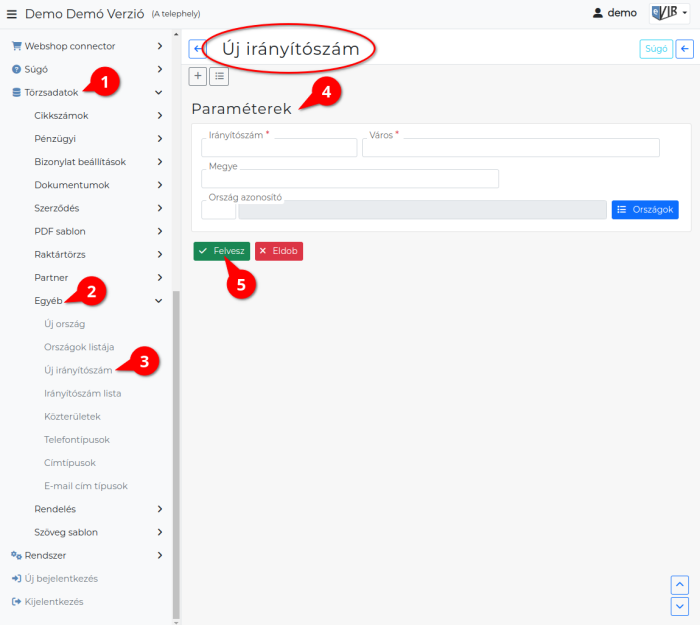Expand the Szöveg sablon submenu
The image size is (700, 625).
[x=160, y=532]
